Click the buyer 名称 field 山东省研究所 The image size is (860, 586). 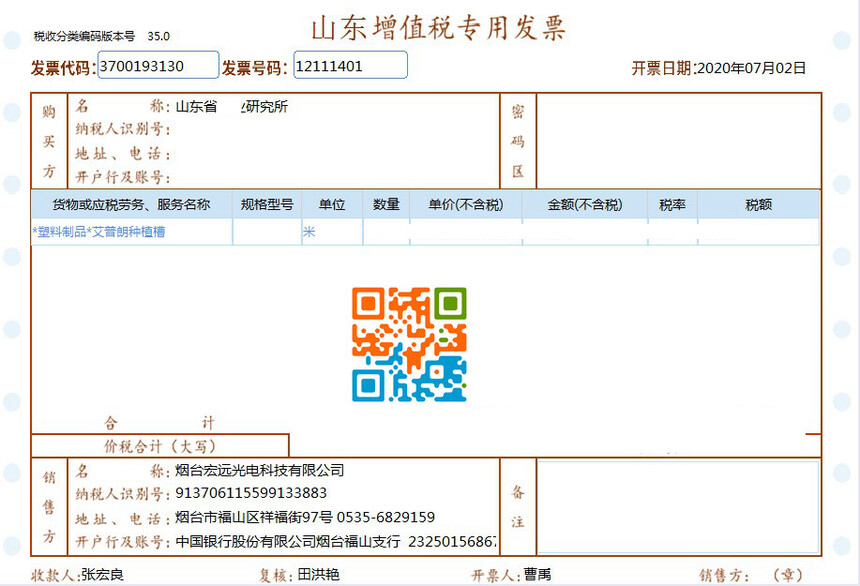(232, 107)
